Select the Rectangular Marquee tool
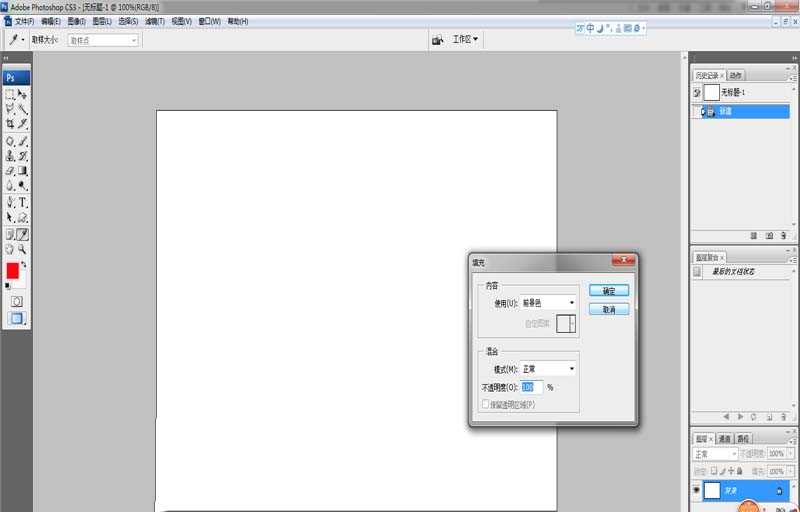The image size is (800, 512). [x=10, y=94]
